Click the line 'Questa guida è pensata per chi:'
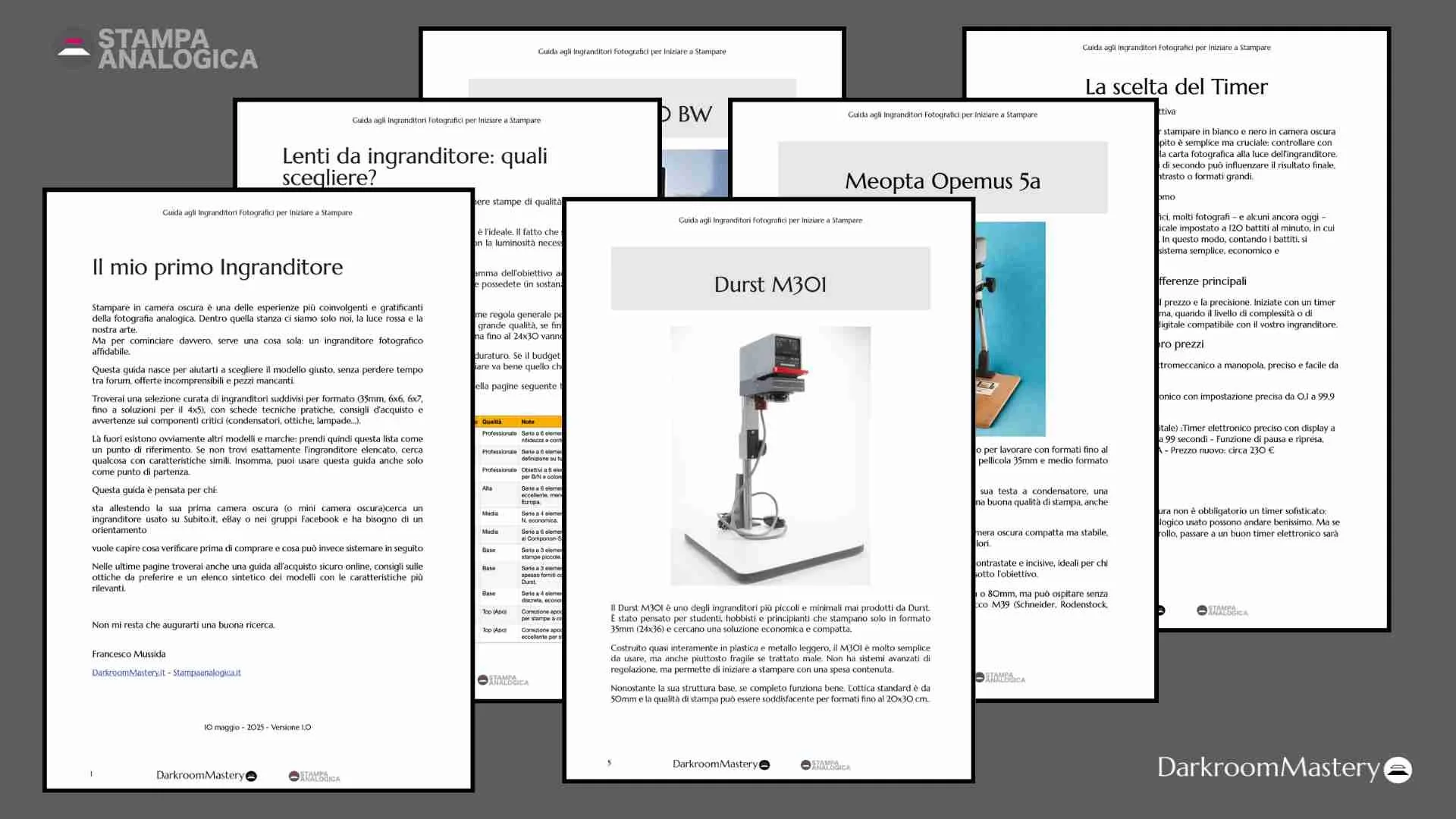This screenshot has width=1456, height=819. pos(155,490)
